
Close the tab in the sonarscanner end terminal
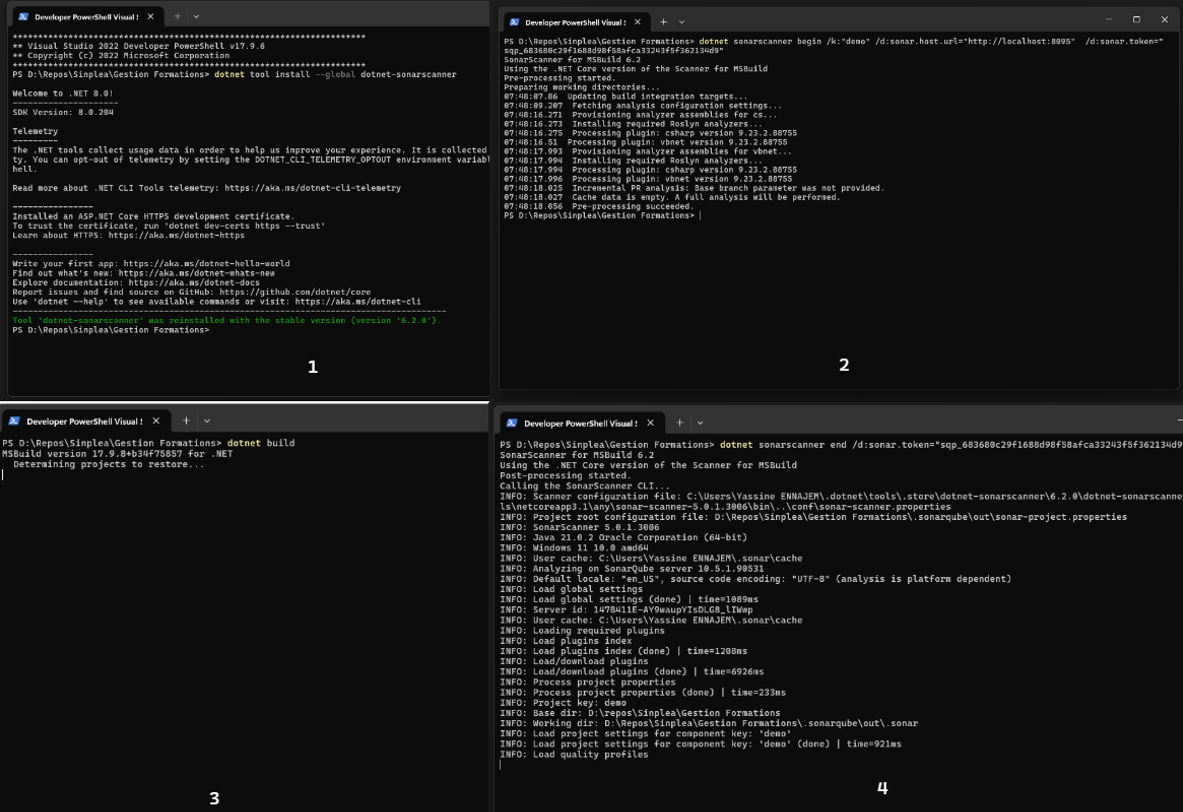(x=651, y=423)
